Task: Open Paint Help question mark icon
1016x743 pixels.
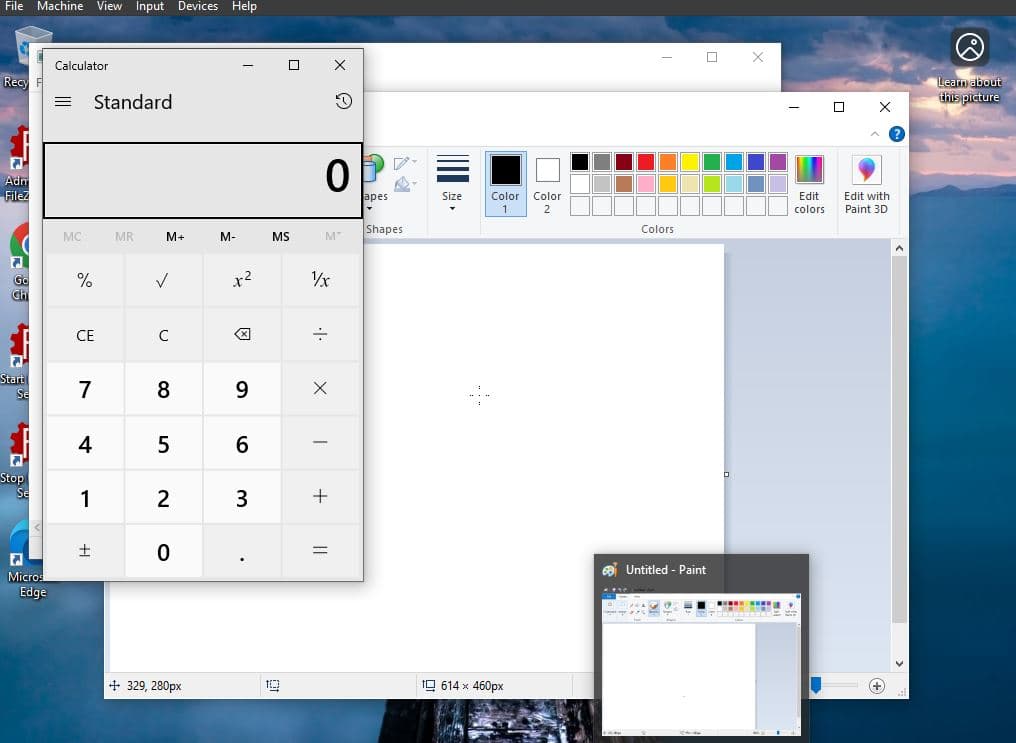Action: tap(896, 134)
